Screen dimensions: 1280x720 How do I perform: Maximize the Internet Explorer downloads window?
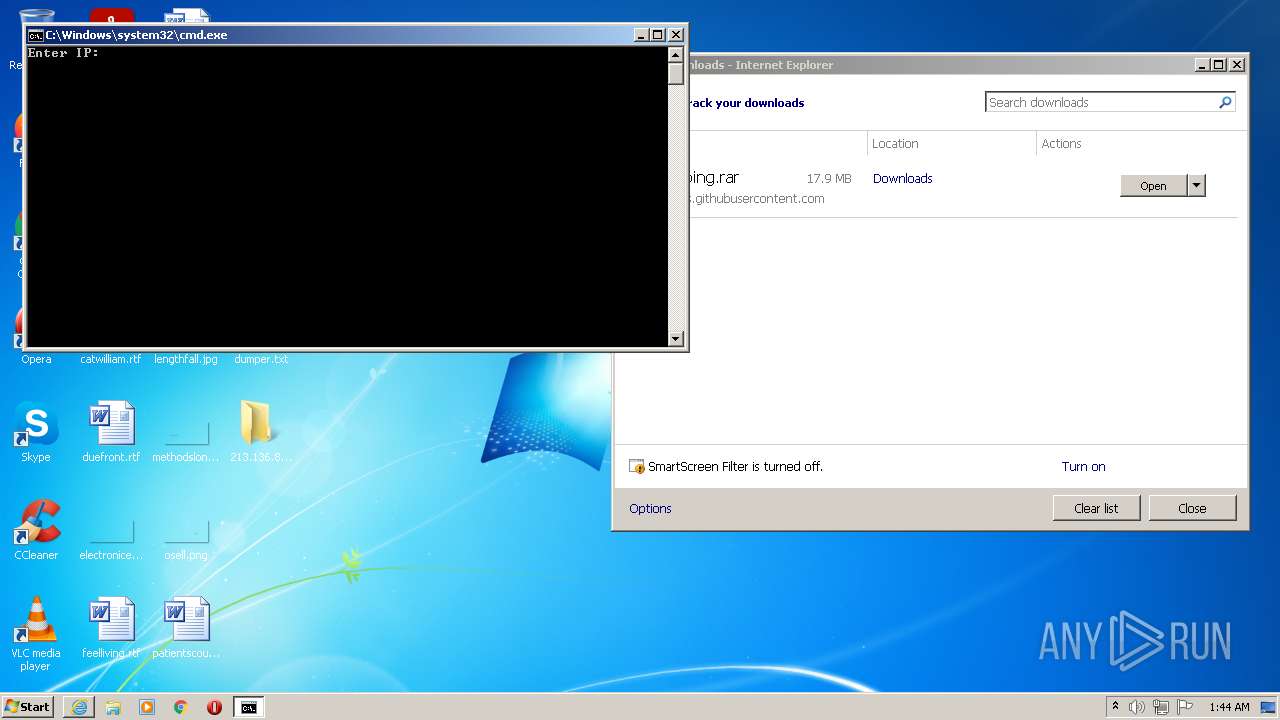(1219, 65)
